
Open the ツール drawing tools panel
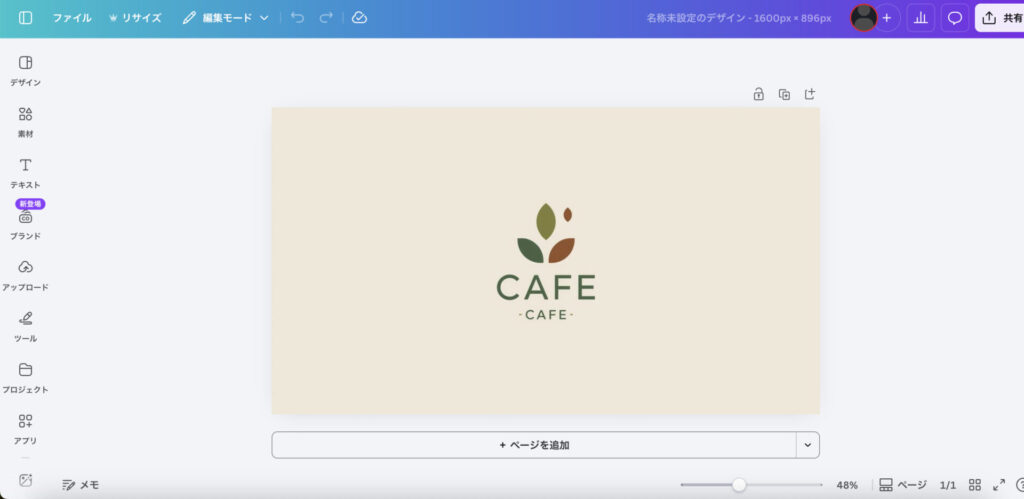click(x=26, y=324)
